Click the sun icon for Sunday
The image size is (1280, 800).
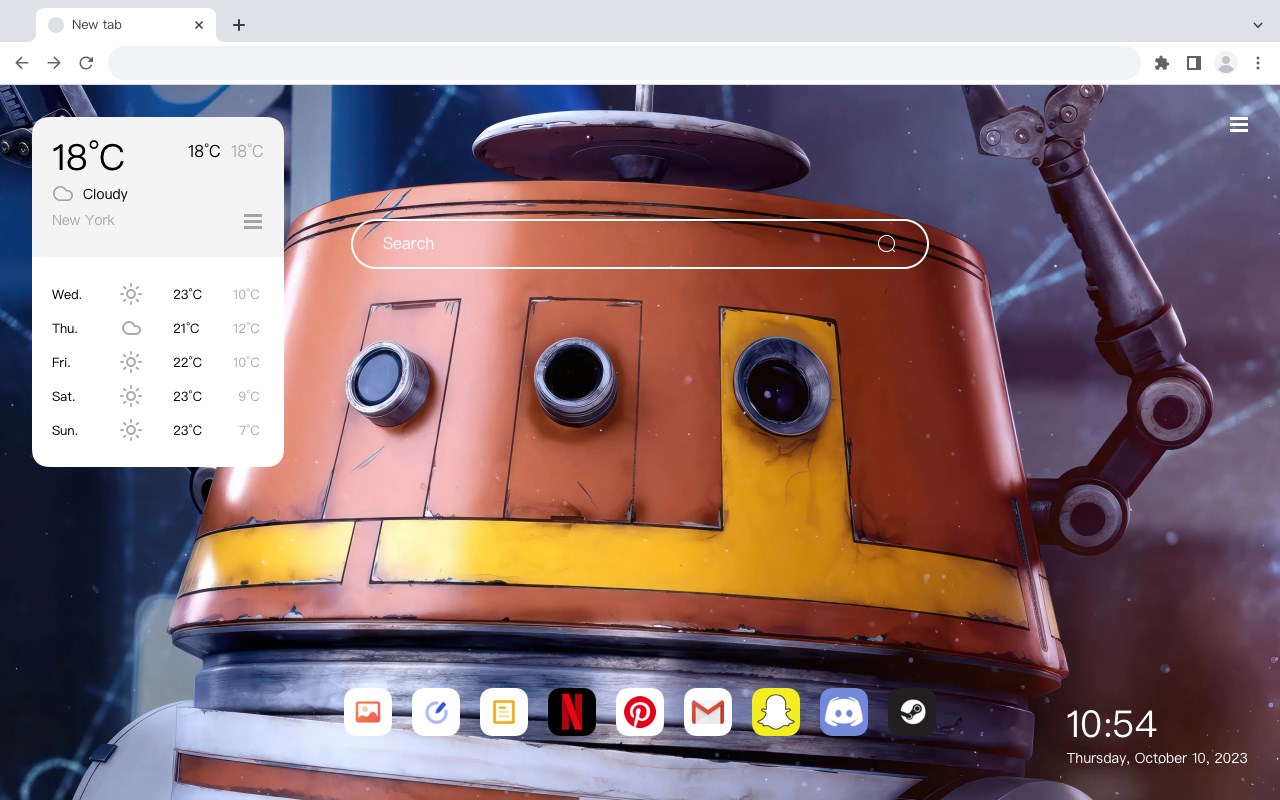[131, 430]
